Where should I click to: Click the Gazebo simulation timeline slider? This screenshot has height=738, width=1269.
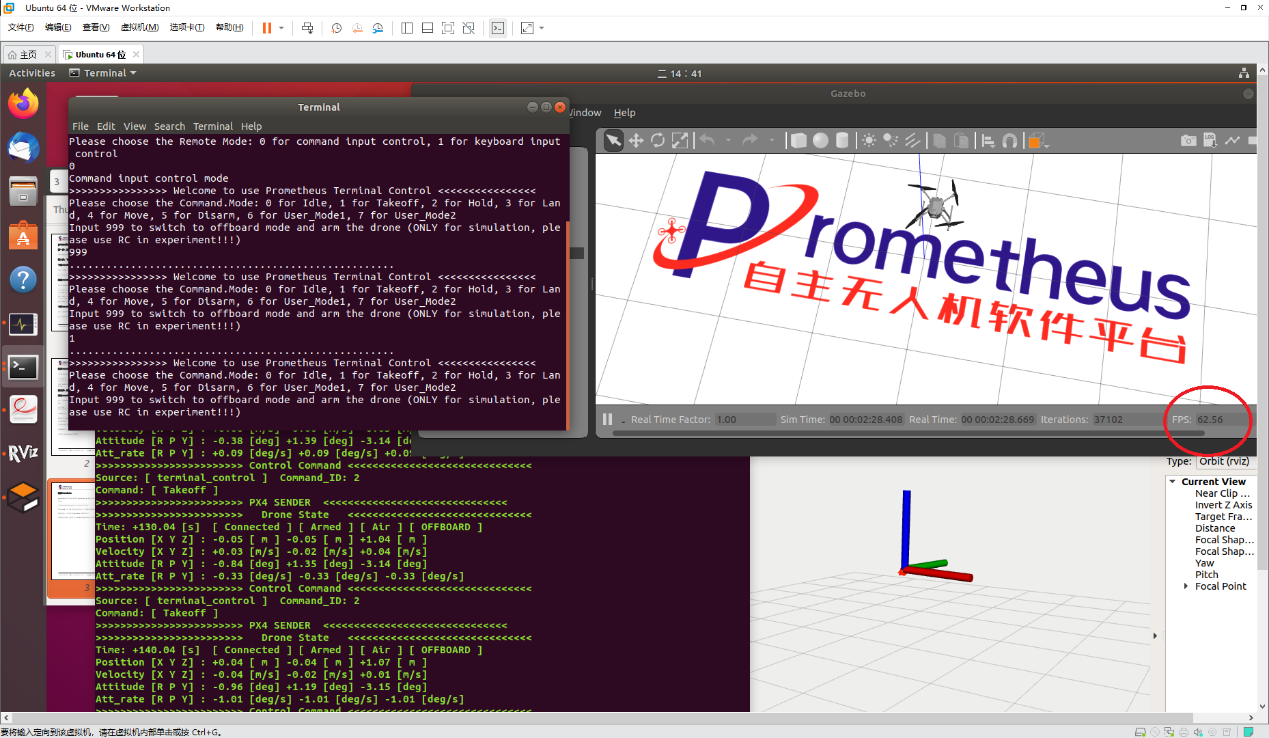908,434
